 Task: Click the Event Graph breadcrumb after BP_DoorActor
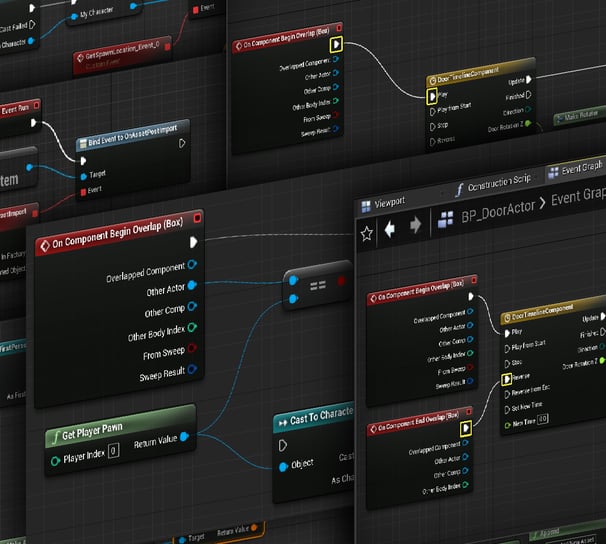click(578, 197)
